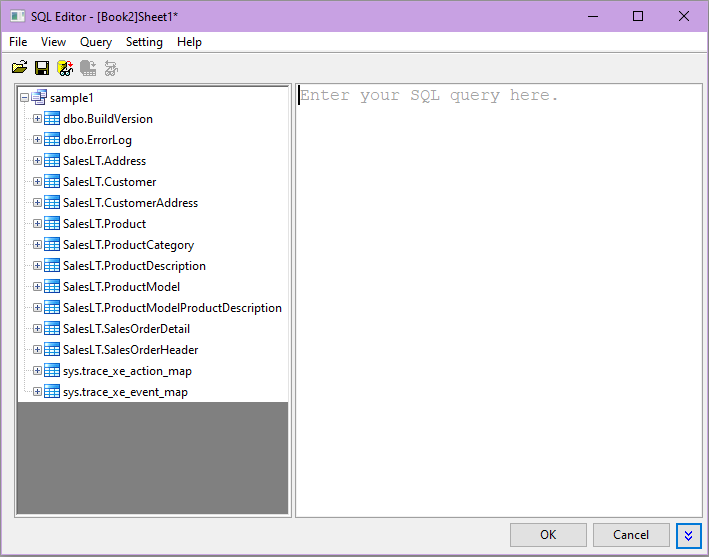Screen dimensions: 709x557
Task: Click the SalesLT.SalesOrderHeader table icon
Action: tap(52, 350)
